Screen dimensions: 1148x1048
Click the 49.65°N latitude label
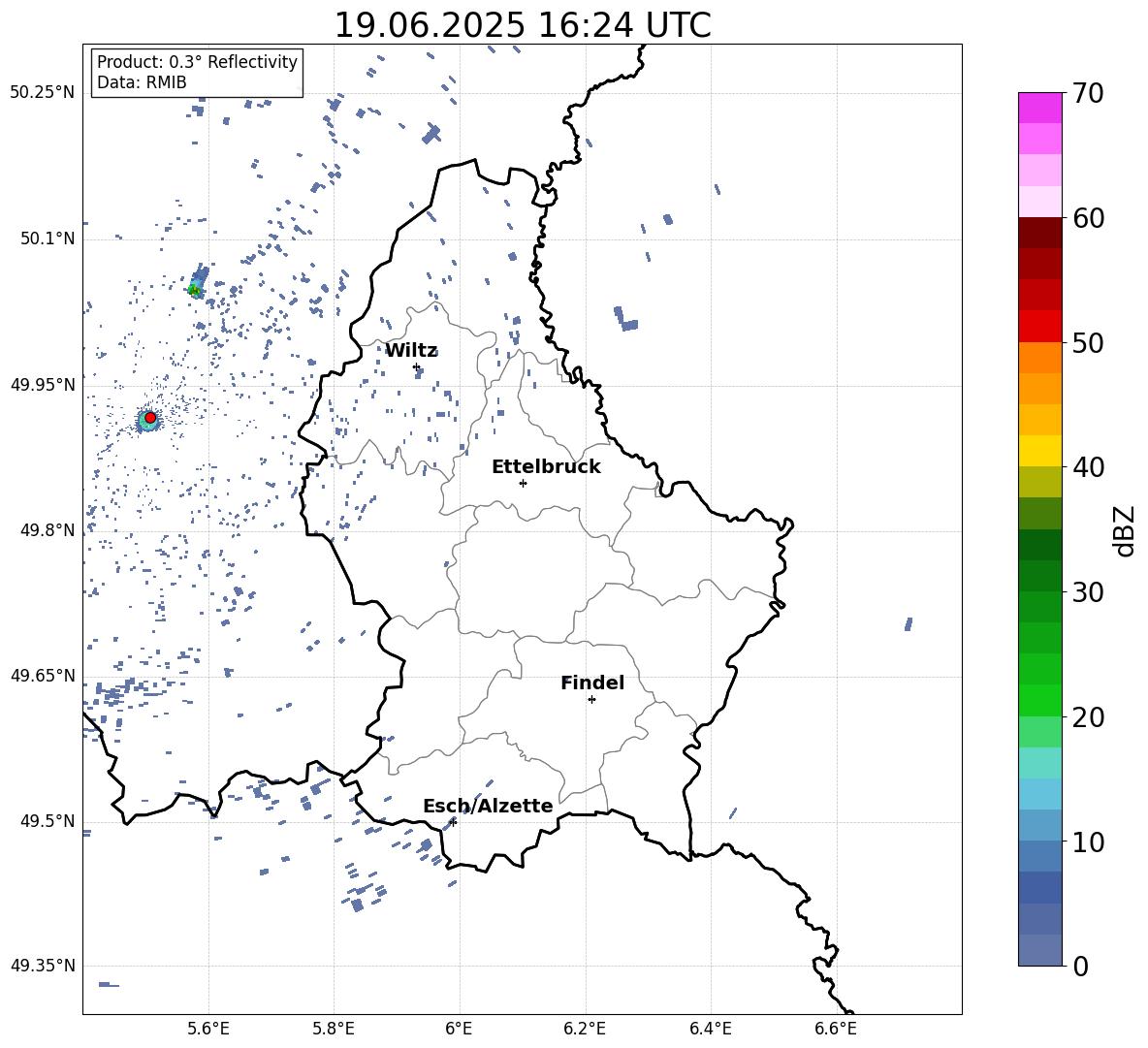(43, 676)
